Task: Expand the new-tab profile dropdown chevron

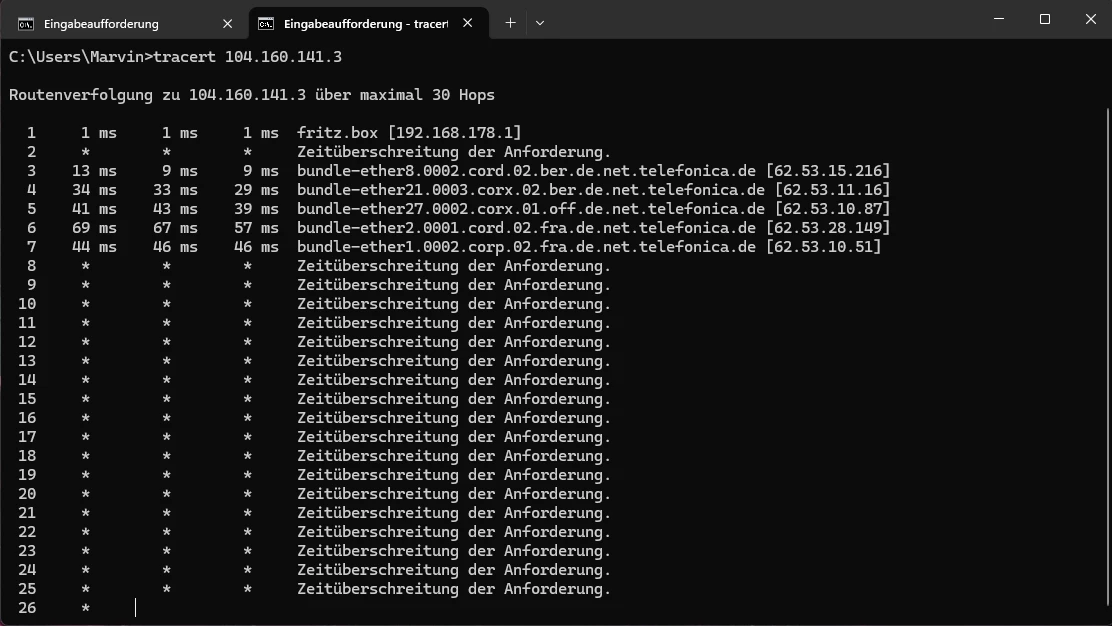Action: (540, 23)
